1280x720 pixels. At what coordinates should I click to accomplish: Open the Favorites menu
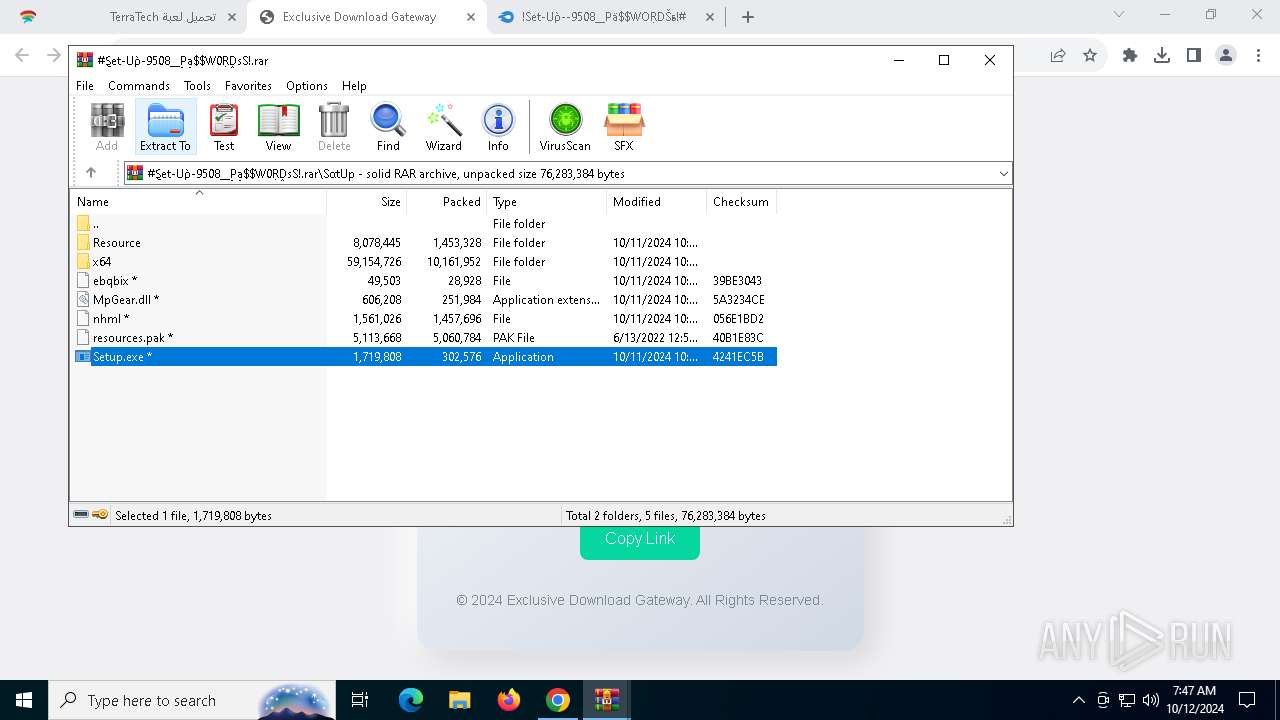pyautogui.click(x=248, y=86)
